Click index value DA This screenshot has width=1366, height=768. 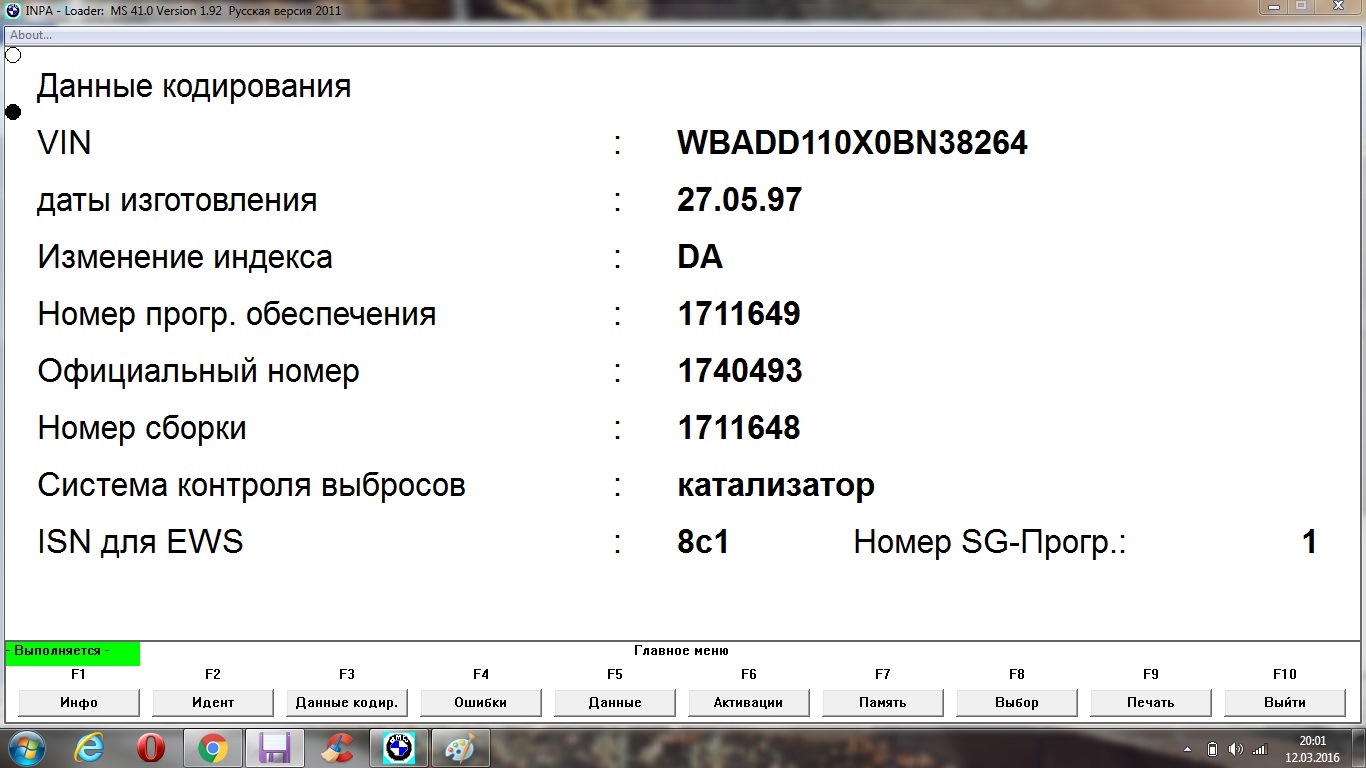[699, 257]
